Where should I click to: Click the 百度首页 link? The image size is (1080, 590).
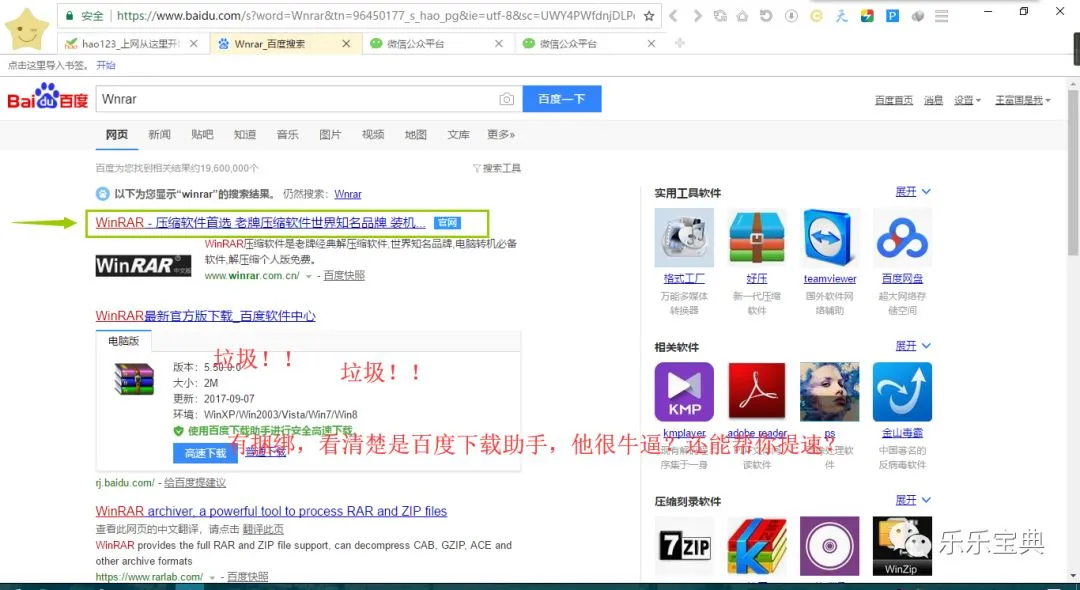coord(894,100)
